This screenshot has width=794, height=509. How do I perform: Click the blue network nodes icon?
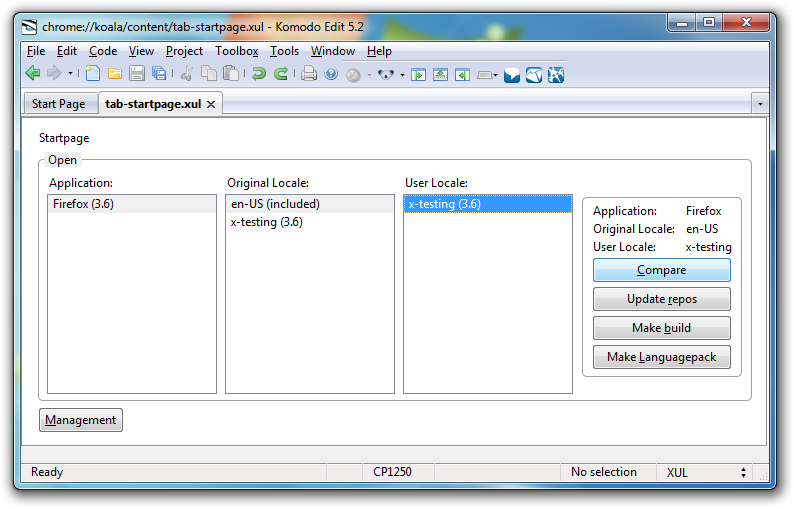[556, 75]
